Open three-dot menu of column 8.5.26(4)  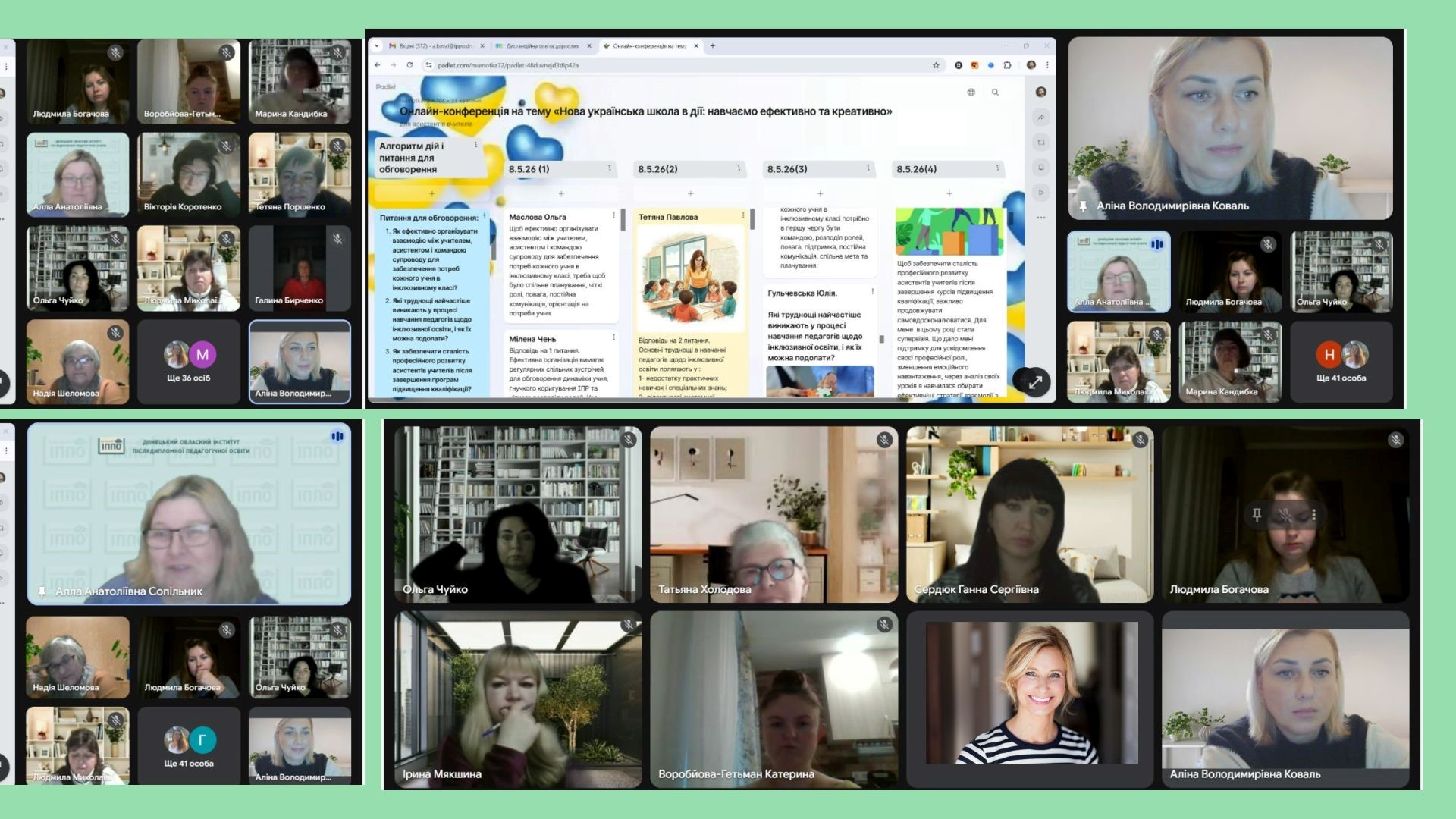(x=997, y=168)
